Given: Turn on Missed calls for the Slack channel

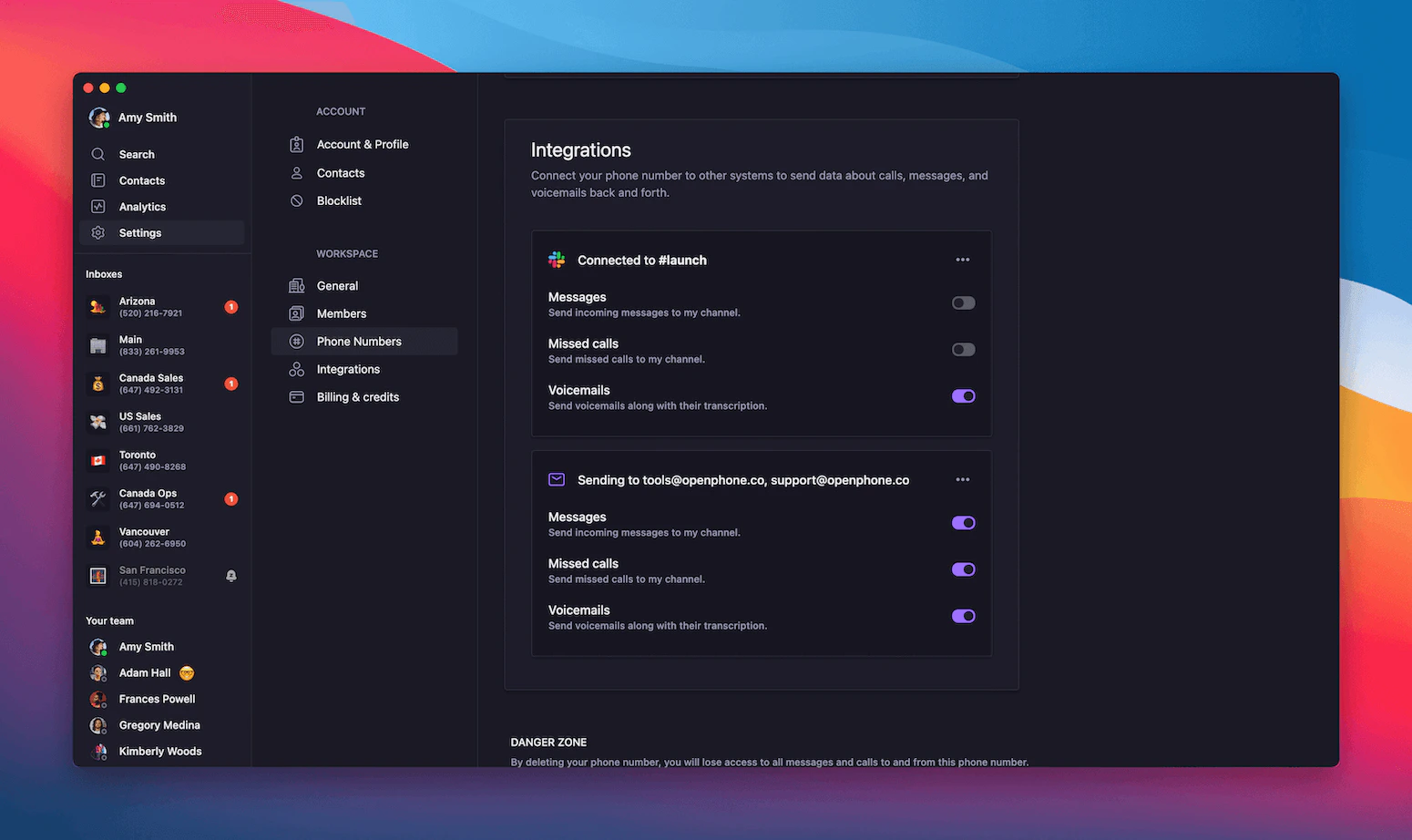Looking at the screenshot, I should 962,349.
